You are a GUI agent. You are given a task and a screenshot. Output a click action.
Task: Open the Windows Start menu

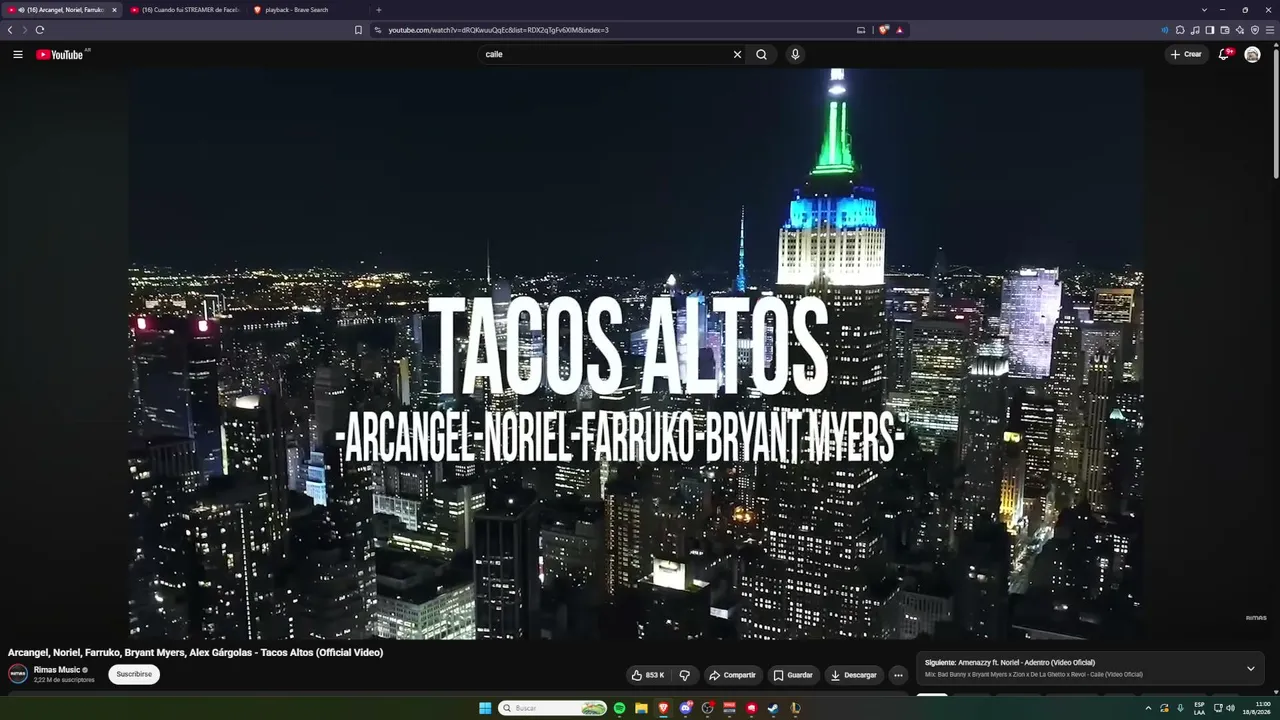click(485, 708)
